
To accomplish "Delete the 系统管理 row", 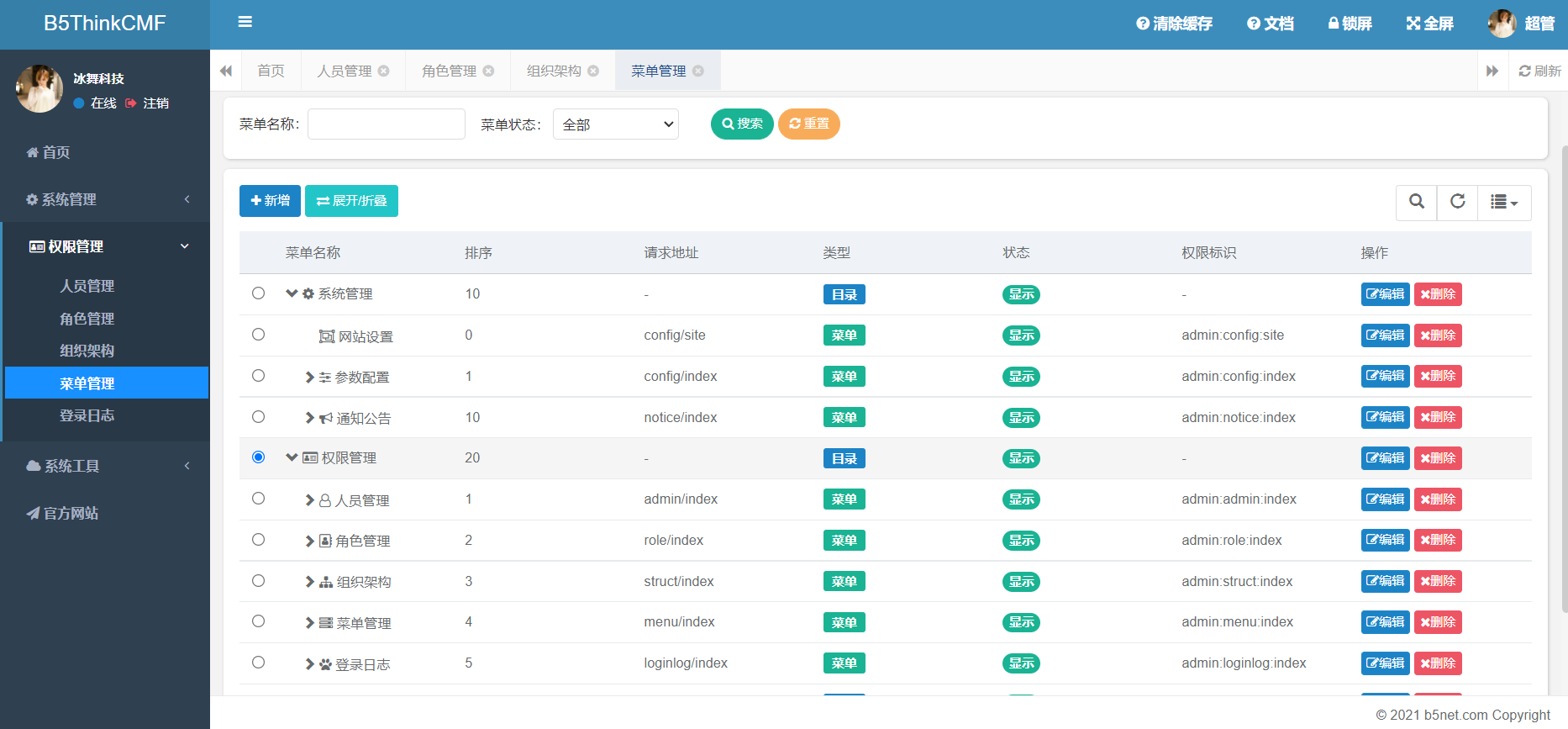I will pos(1438,294).
